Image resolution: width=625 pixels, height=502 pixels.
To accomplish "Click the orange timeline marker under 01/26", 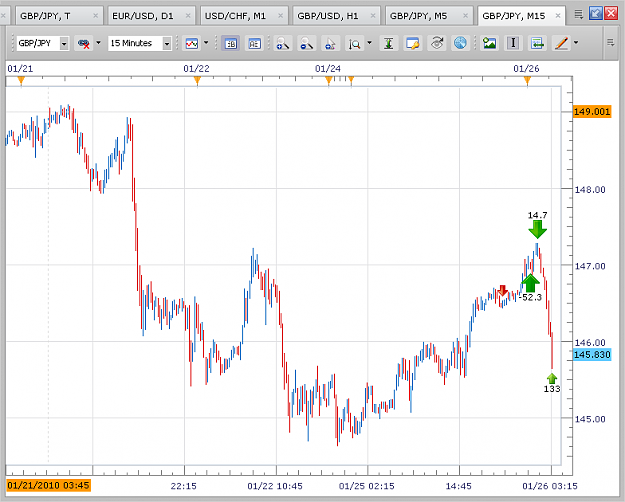I will [x=527, y=81].
